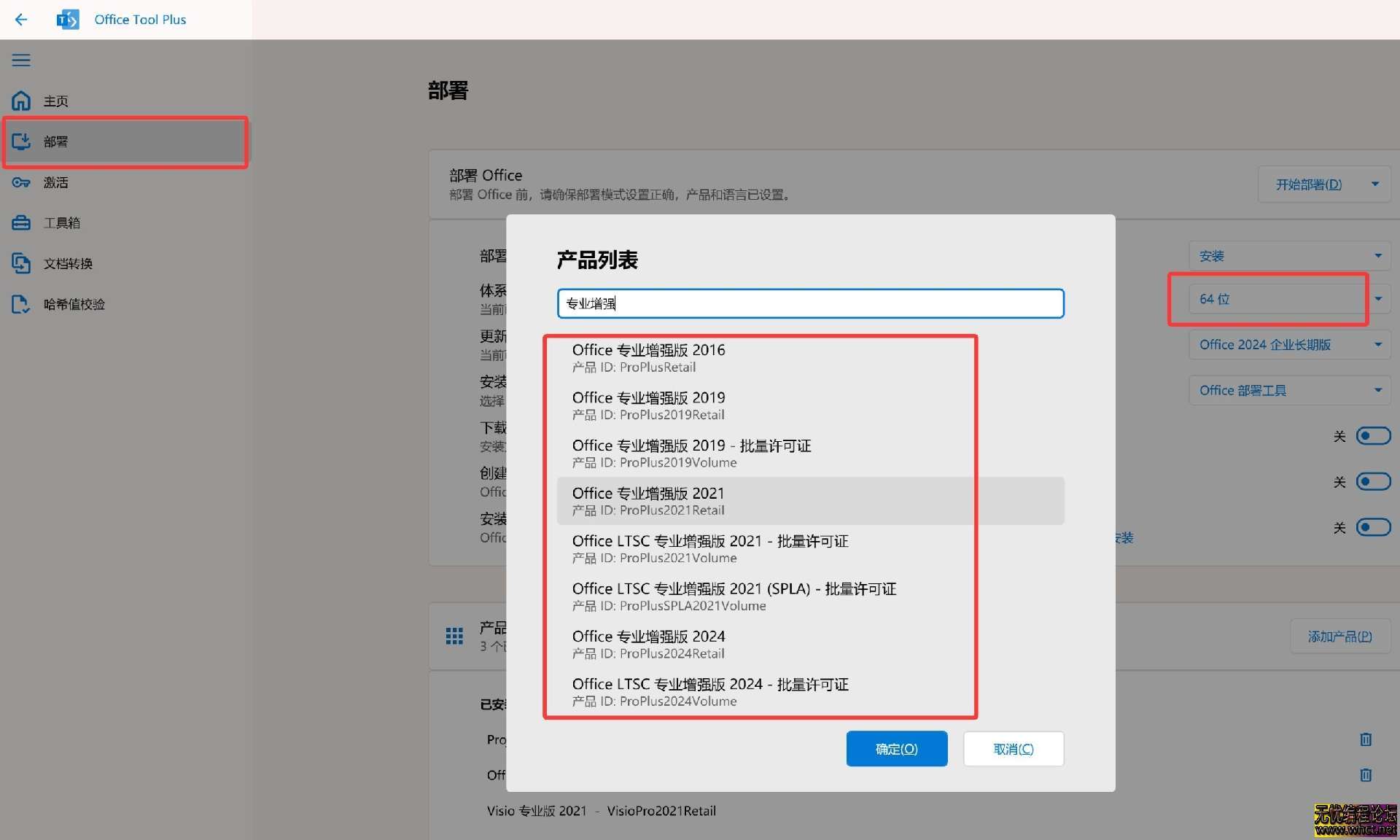
Task: Confirm selection with the 确定 button
Action: pyautogui.click(x=896, y=748)
